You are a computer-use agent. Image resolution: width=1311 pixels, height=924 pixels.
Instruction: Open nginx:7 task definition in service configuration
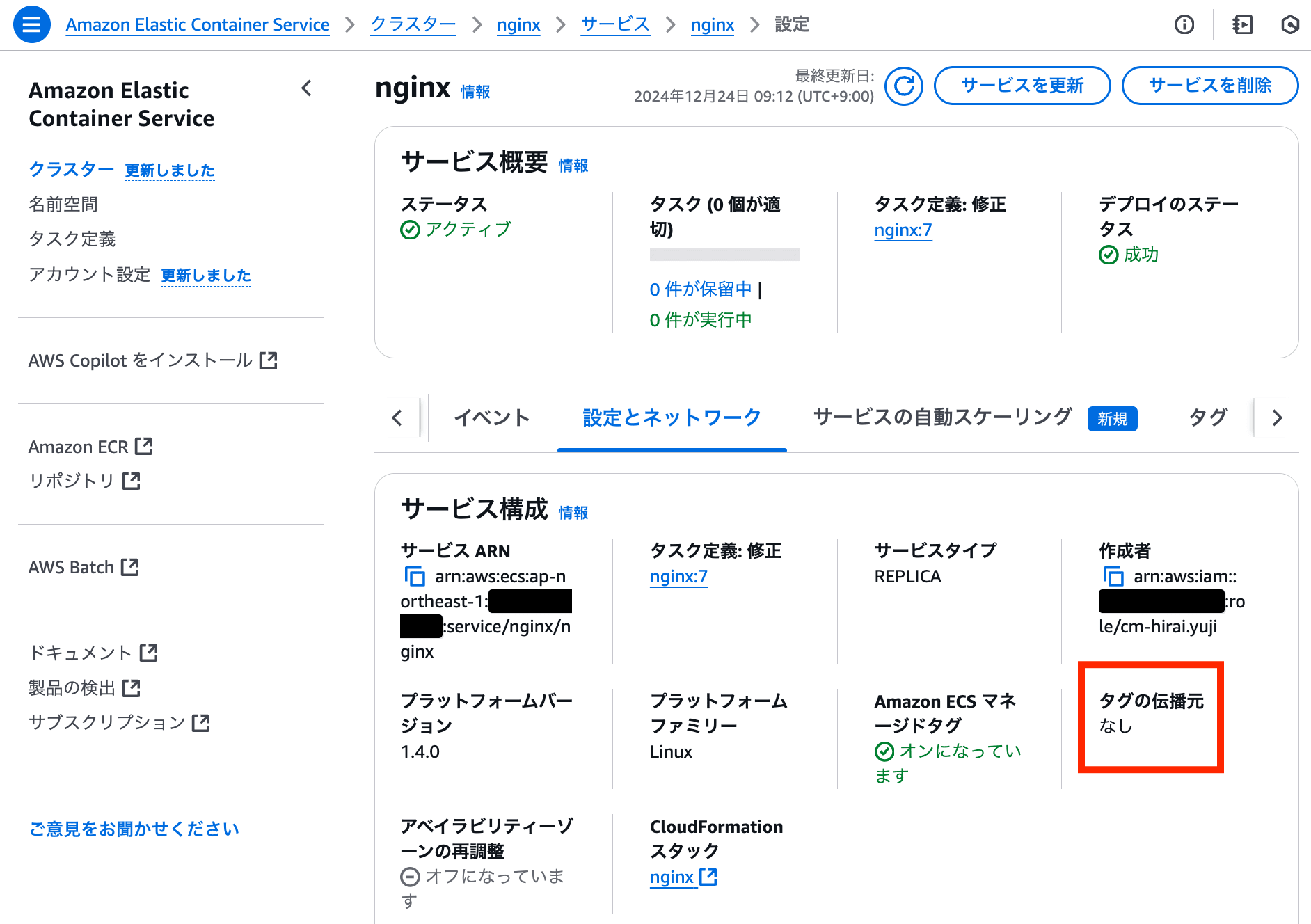pos(678,577)
